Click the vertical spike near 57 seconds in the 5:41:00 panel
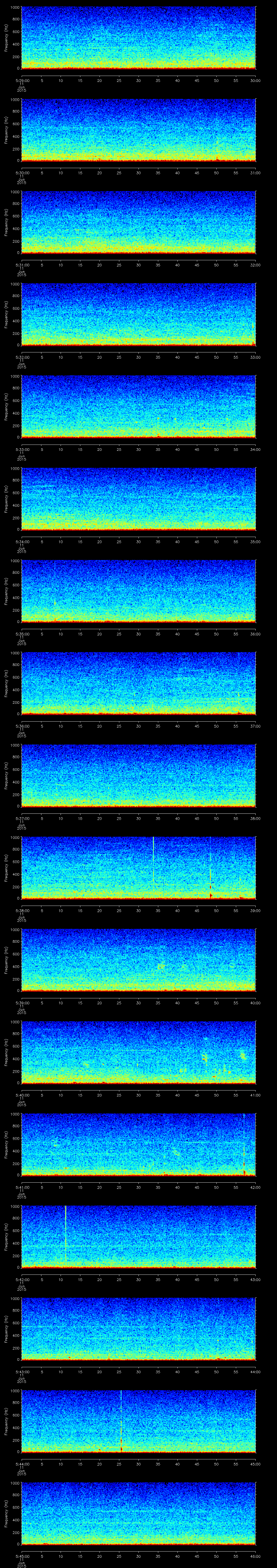Screen dimensions: 277x1568 [x=243, y=1144]
